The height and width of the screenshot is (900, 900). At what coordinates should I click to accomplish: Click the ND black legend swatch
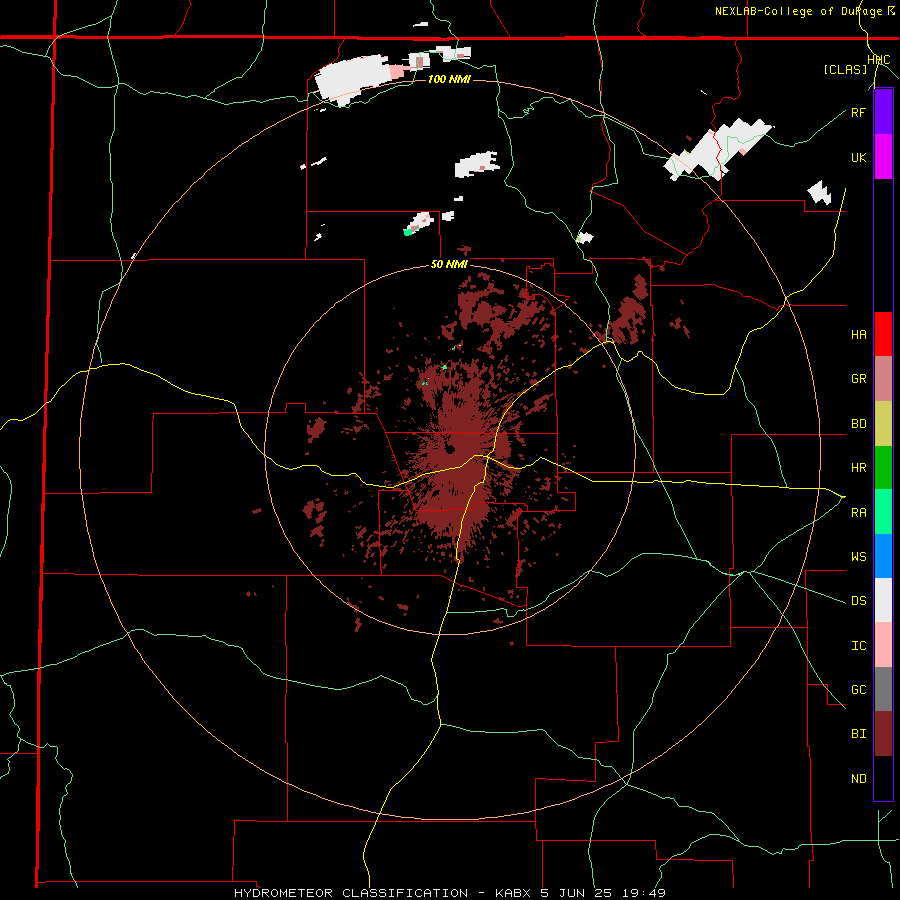click(x=883, y=778)
